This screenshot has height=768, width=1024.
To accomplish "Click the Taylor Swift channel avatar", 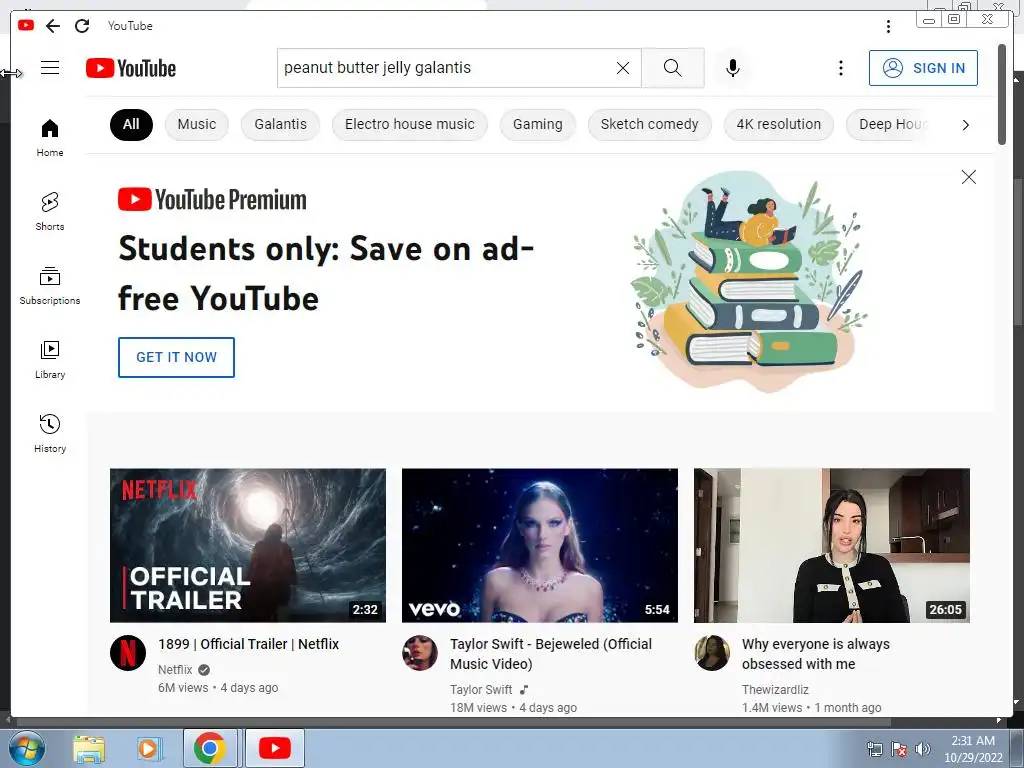I will 420,653.
